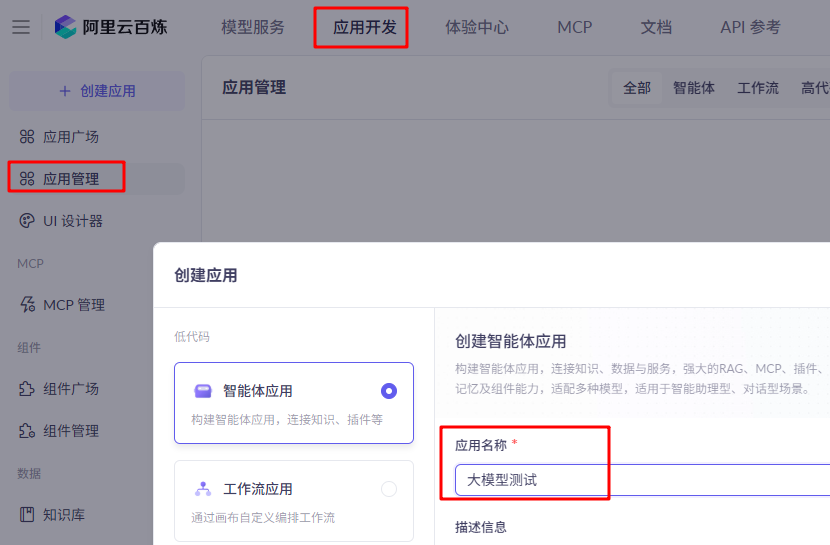This screenshot has height=545, width=830.
Task: Open the hamburger menu icon
Action: coord(21,27)
